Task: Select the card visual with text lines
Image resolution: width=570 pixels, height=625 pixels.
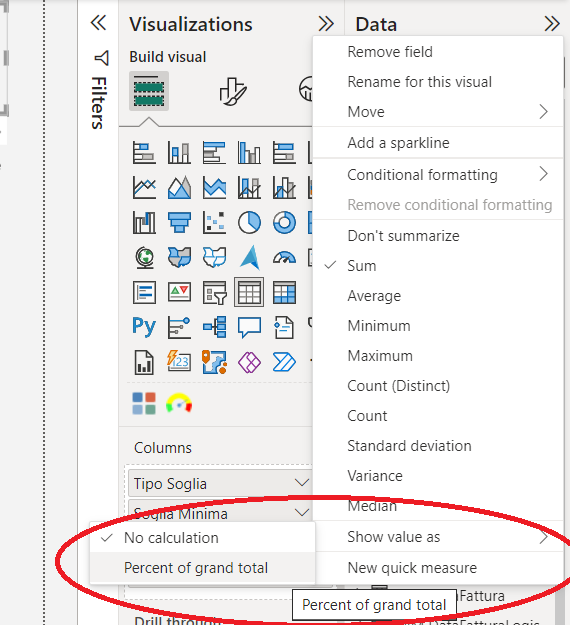Action: coord(144,293)
